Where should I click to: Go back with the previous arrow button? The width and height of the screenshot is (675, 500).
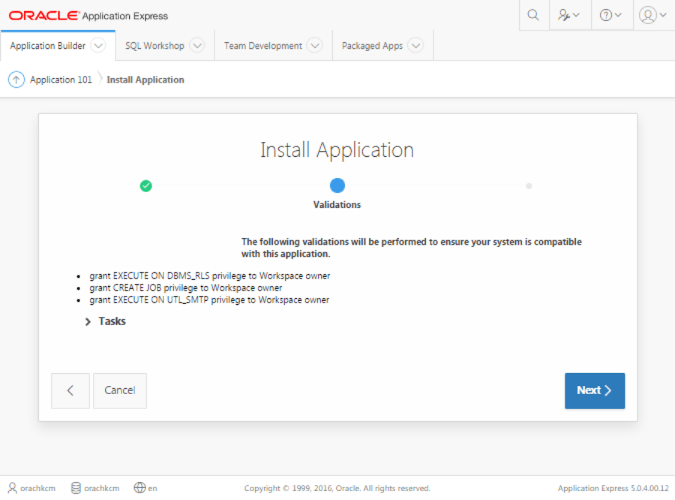[x=71, y=391]
